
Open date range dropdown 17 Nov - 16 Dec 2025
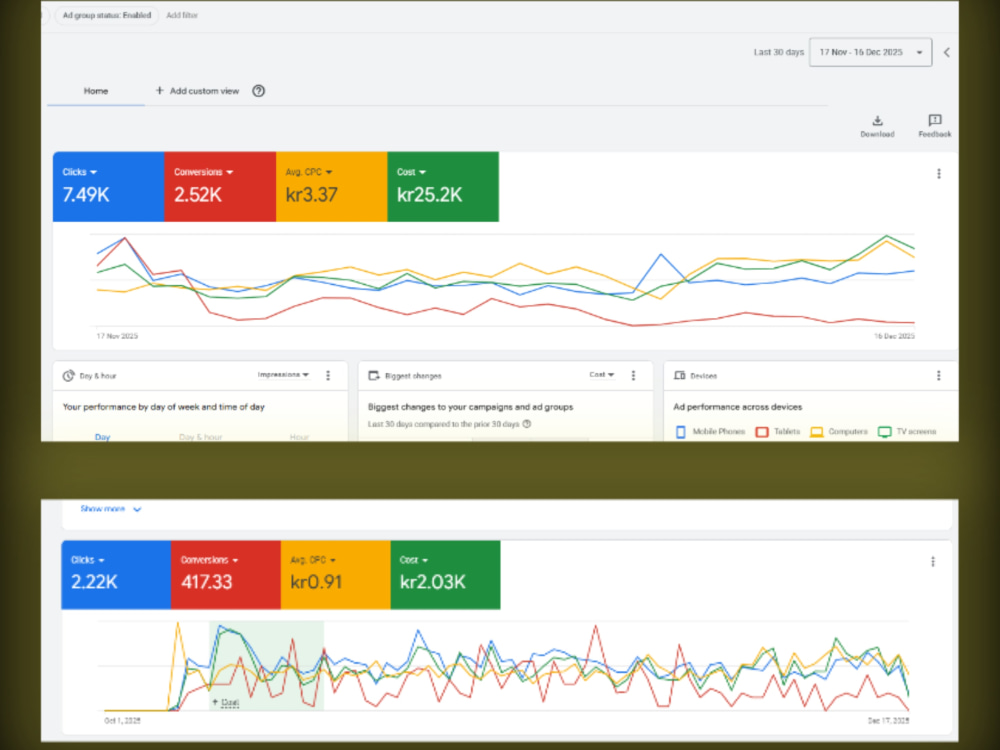(x=871, y=52)
